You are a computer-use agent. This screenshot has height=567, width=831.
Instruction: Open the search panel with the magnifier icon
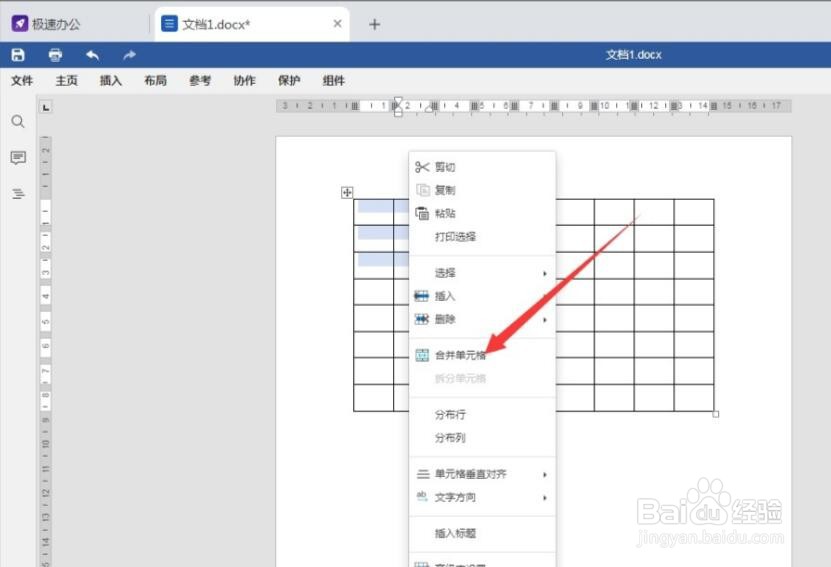click(x=18, y=121)
